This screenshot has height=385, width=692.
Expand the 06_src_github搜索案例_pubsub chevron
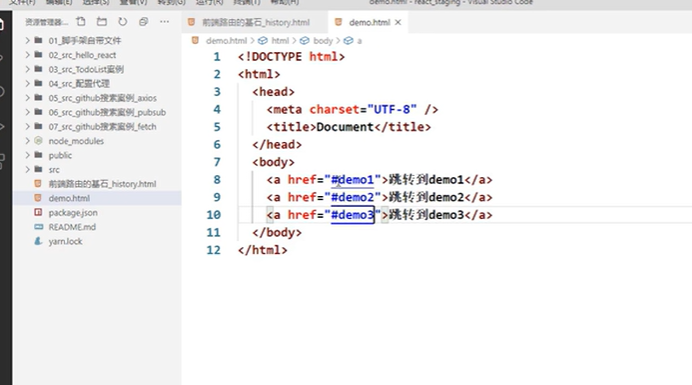click(27, 112)
